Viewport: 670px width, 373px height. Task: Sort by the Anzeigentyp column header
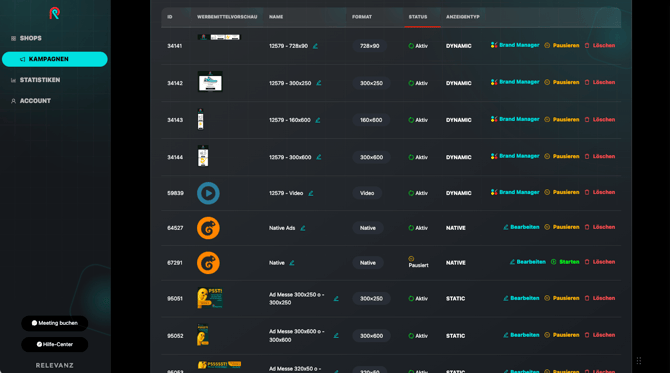(463, 17)
